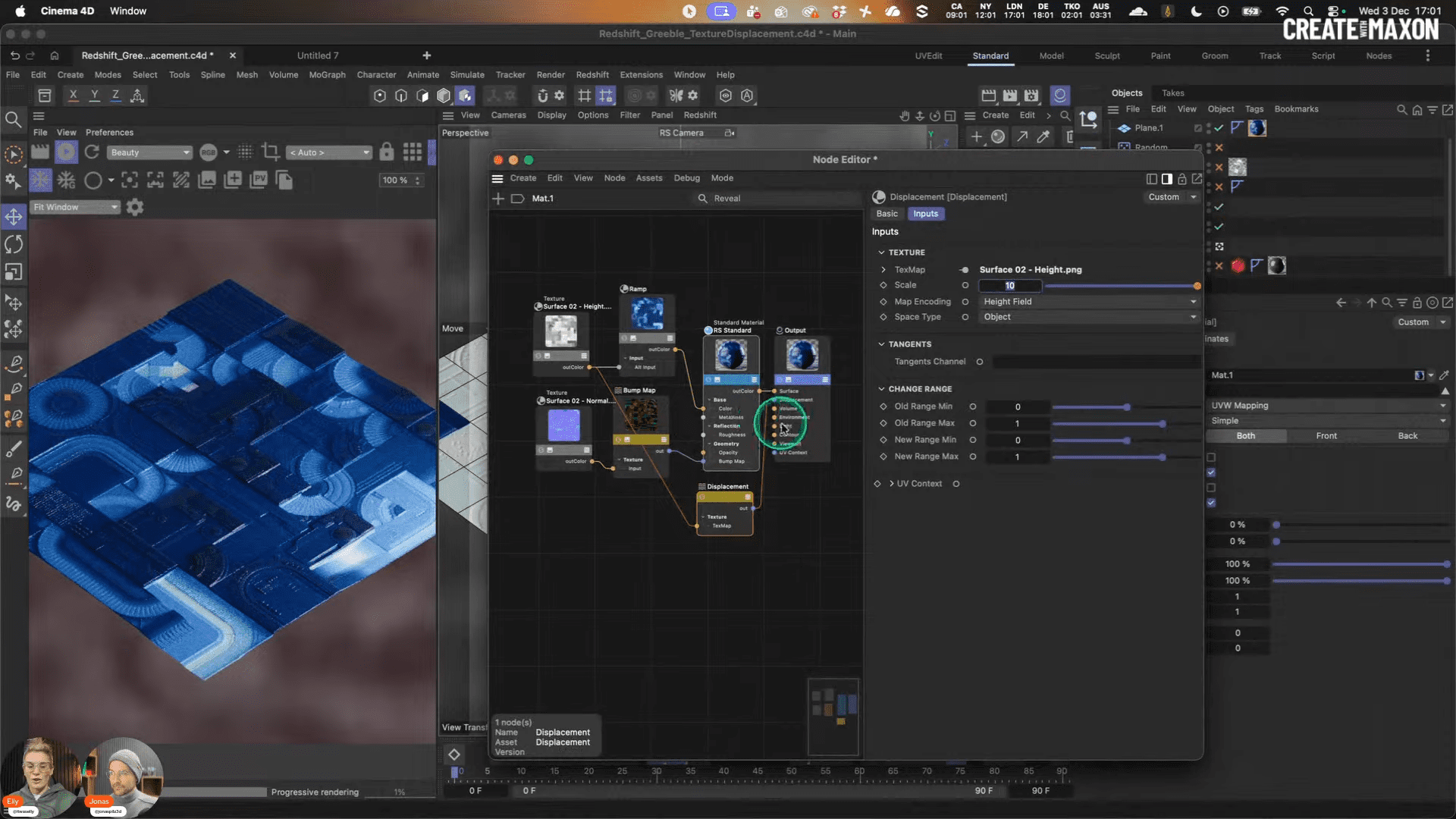Switch to the Basic tab of Displacement
1456x819 pixels.
tap(886, 214)
